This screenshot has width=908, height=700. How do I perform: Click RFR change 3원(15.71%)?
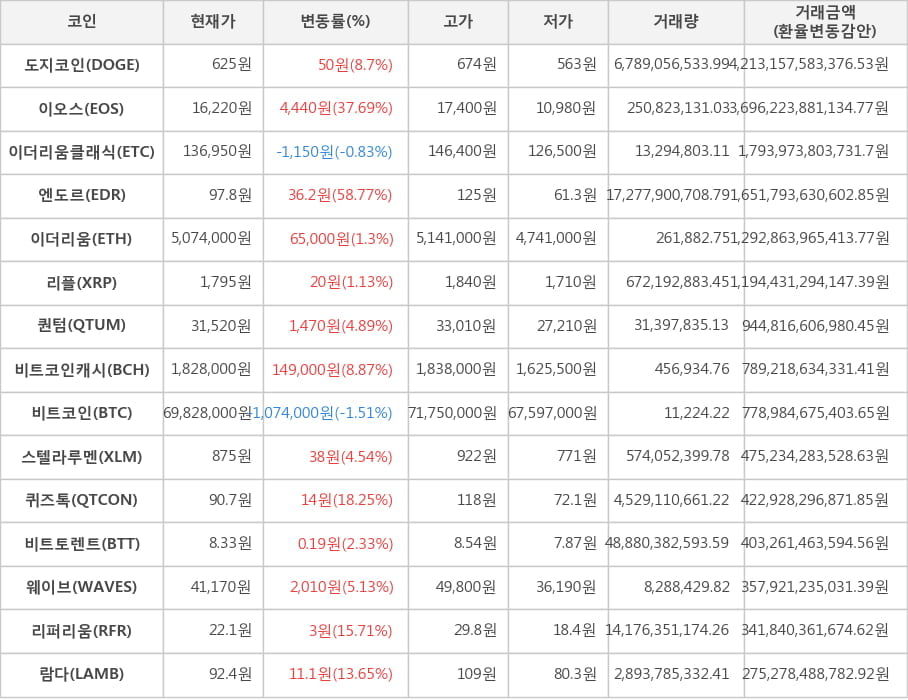point(351,631)
